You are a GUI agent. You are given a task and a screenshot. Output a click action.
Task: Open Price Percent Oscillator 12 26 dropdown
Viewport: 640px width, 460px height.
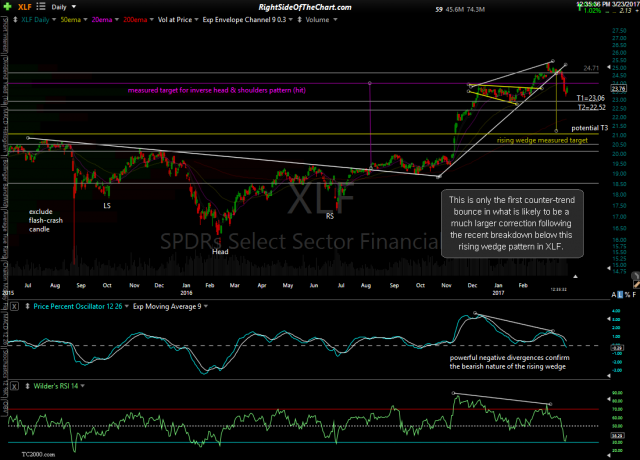click(x=127, y=306)
